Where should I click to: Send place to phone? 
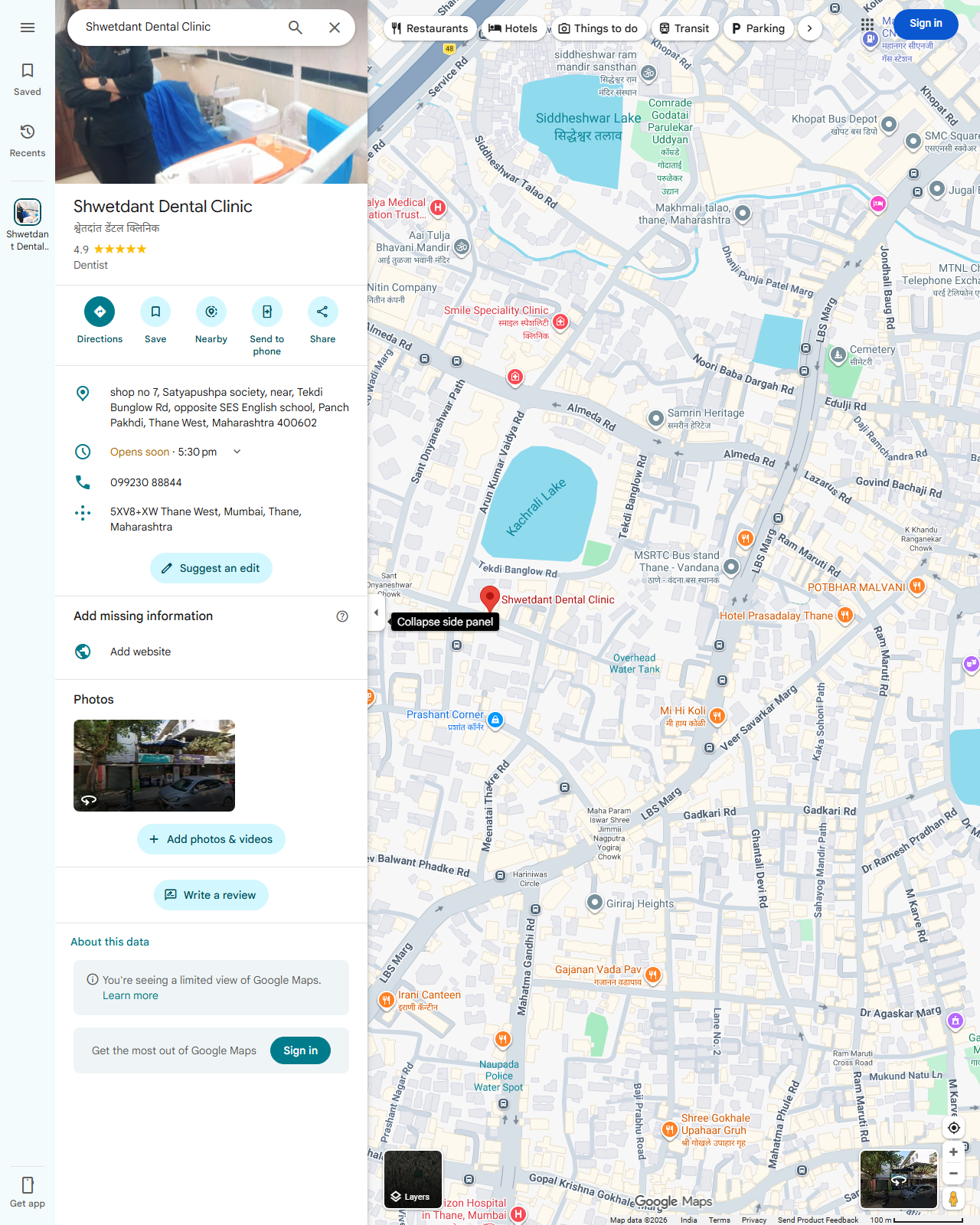pos(267,326)
